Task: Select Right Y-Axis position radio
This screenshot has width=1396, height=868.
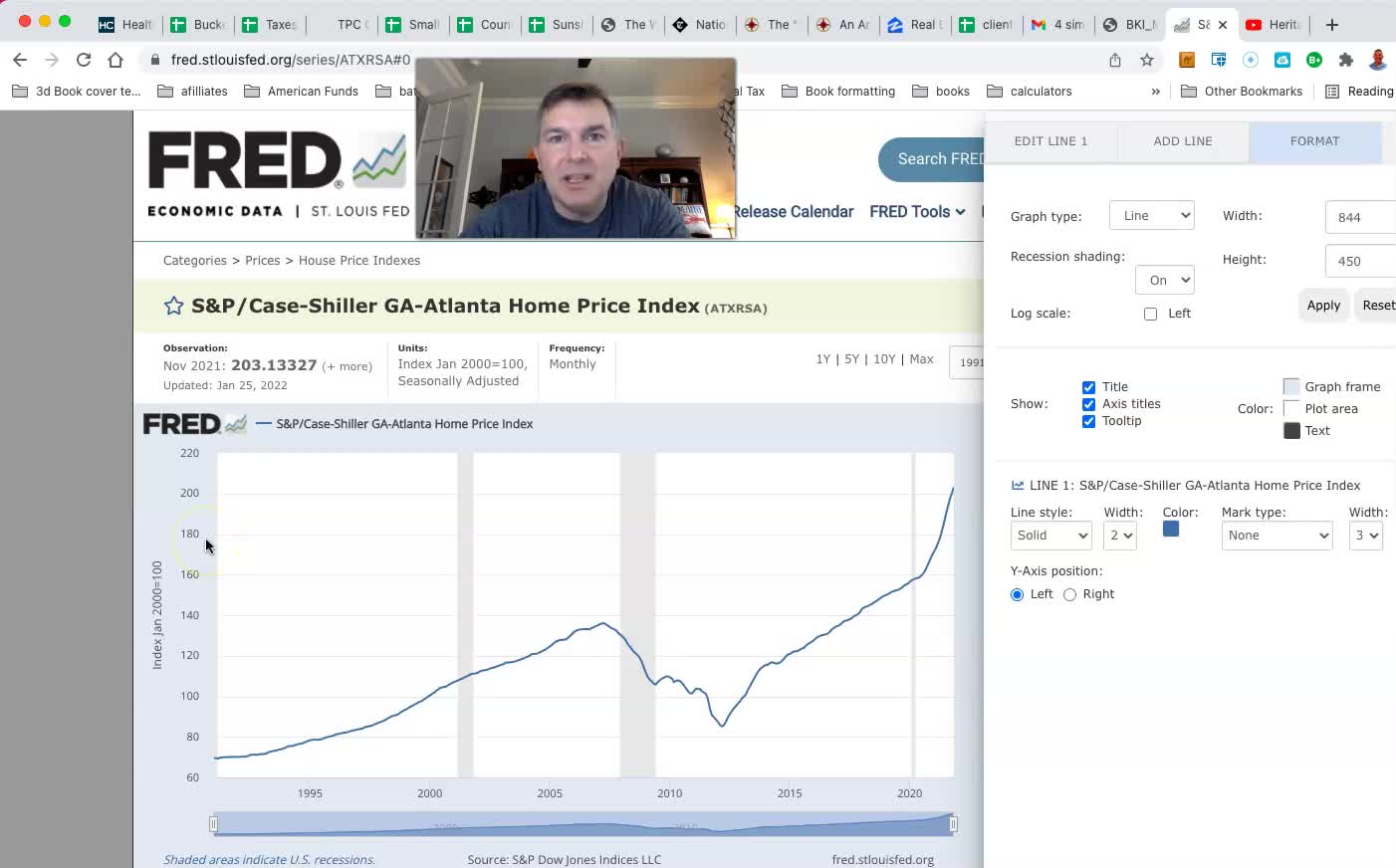Action: pyautogui.click(x=1069, y=594)
